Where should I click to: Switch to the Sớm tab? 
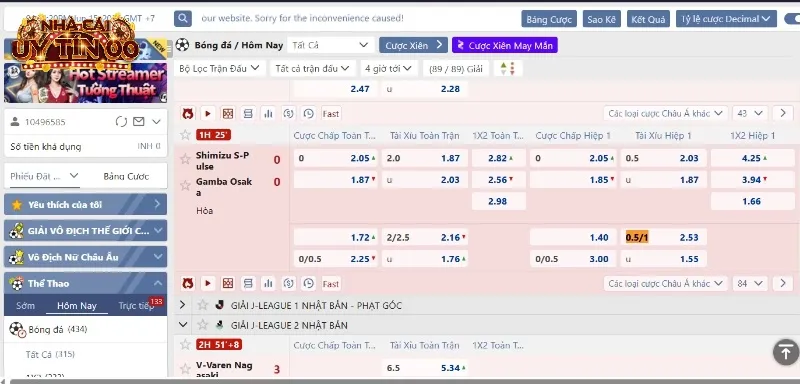[25, 306]
